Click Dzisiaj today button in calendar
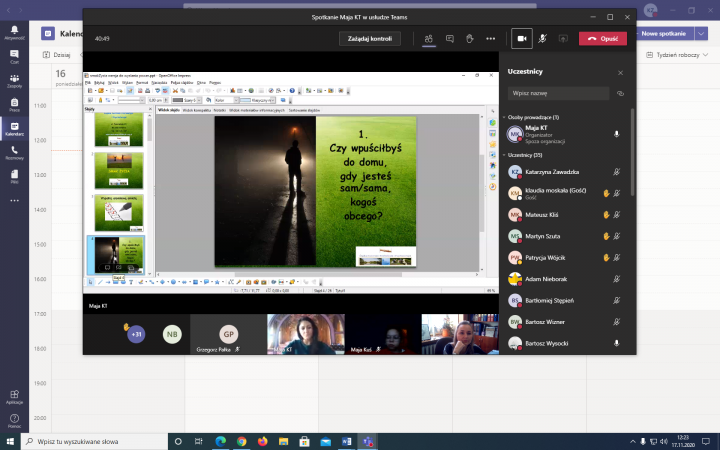 tap(57, 55)
